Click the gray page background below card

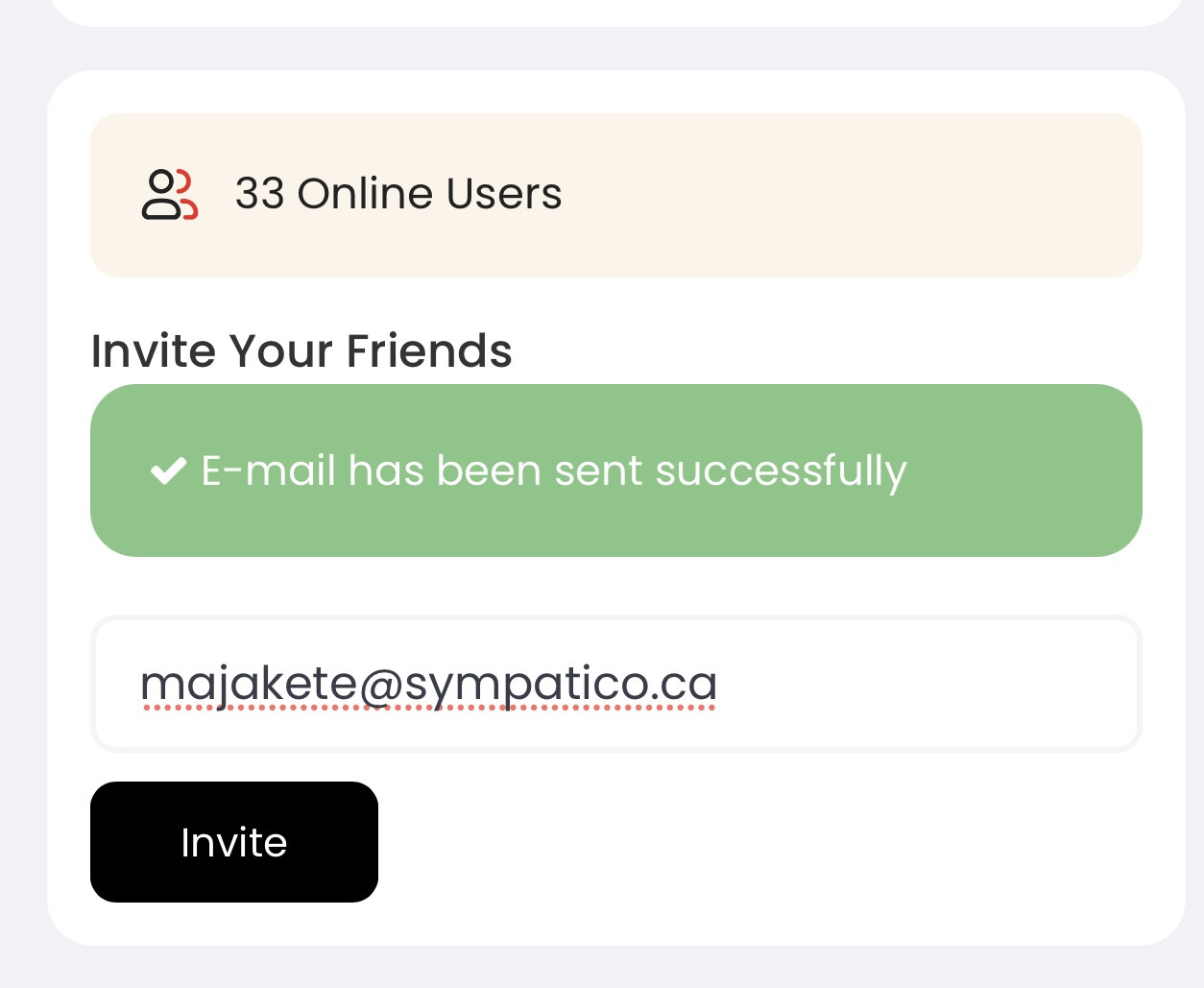[616, 968]
